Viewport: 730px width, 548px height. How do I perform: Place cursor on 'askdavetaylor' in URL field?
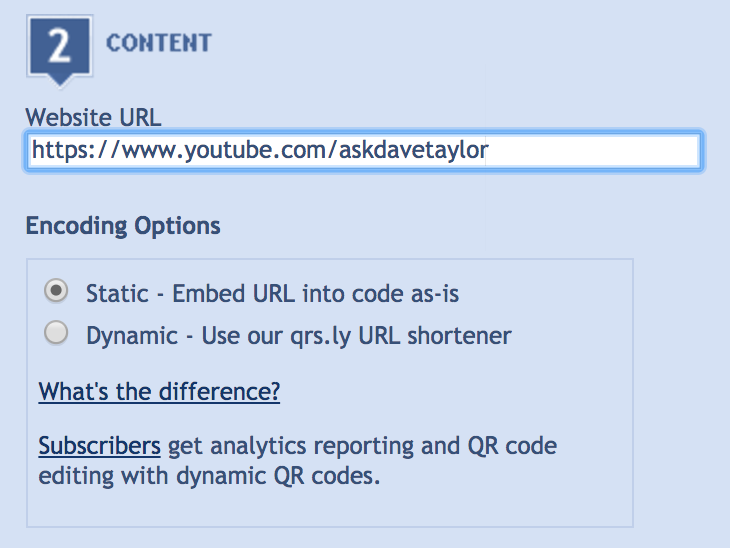tap(413, 150)
